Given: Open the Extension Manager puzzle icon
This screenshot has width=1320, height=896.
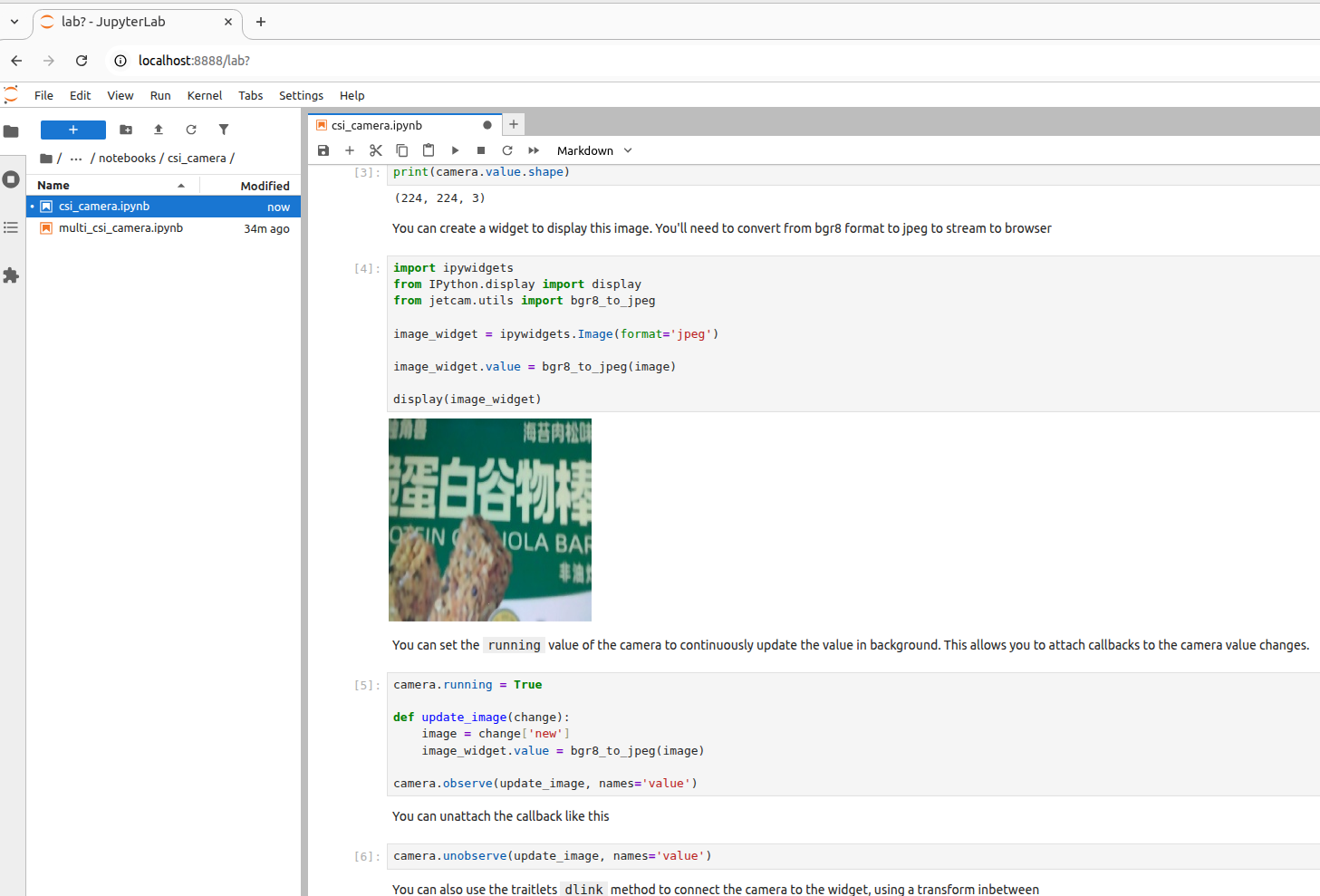Looking at the screenshot, I should coord(11,275).
